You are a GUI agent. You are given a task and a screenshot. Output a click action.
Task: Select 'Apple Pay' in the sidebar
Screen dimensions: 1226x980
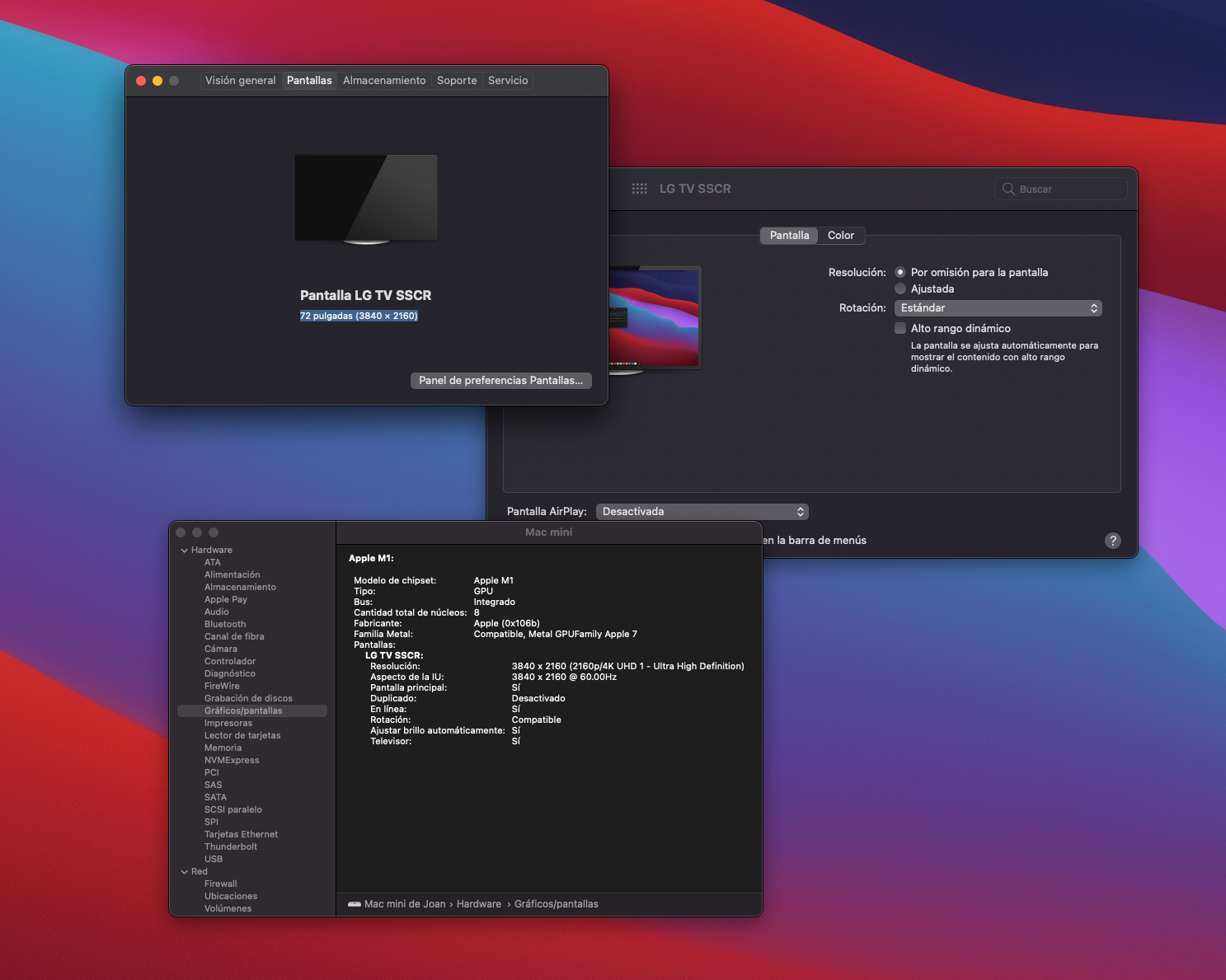[226, 599]
